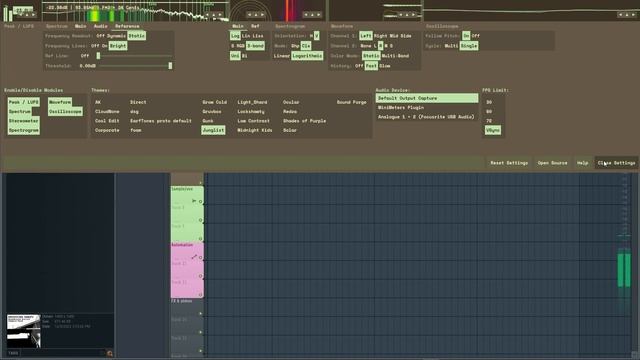The height and width of the screenshot is (360, 640).
Task: Toggle the Peak / LUFS module
Action: tap(24, 102)
